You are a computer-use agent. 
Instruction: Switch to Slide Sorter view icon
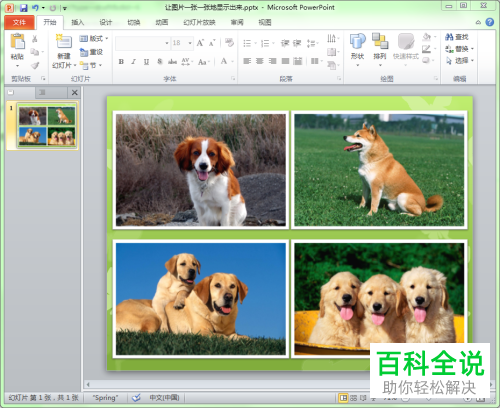[x=353, y=398]
